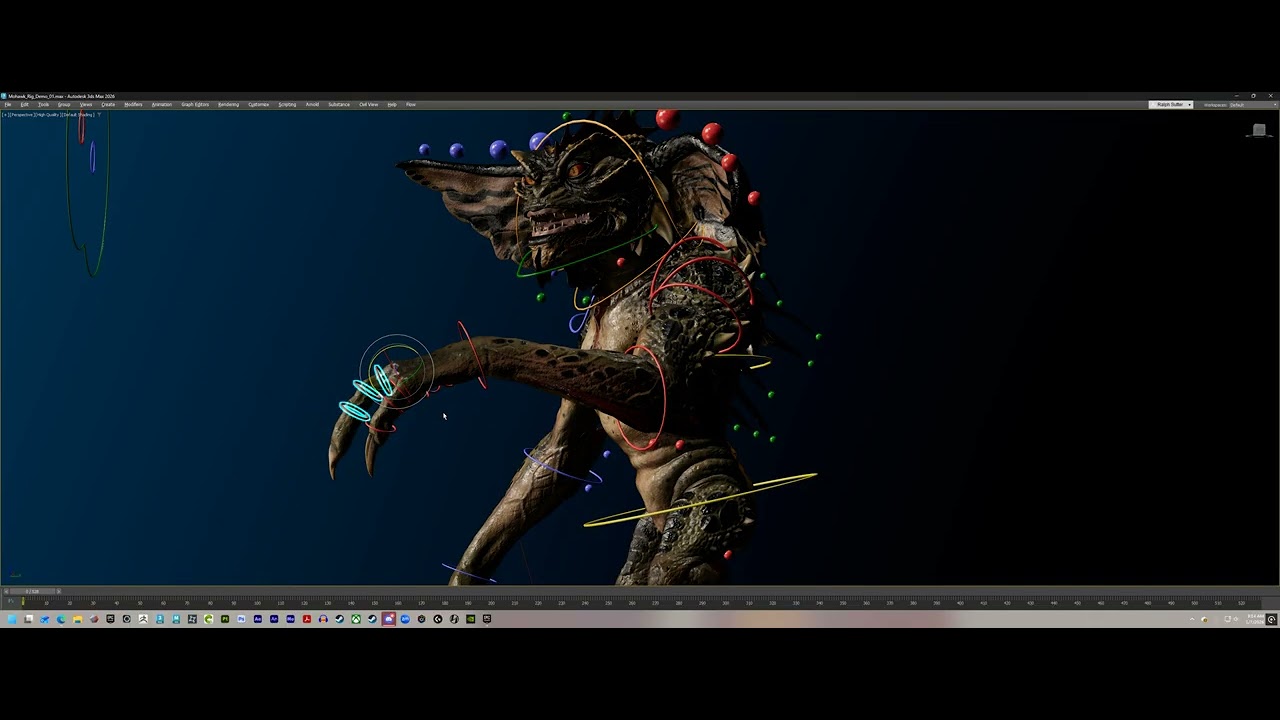The height and width of the screenshot is (720, 1280).
Task: Open Photoshop Ps taskbar icon
Action: [241, 619]
